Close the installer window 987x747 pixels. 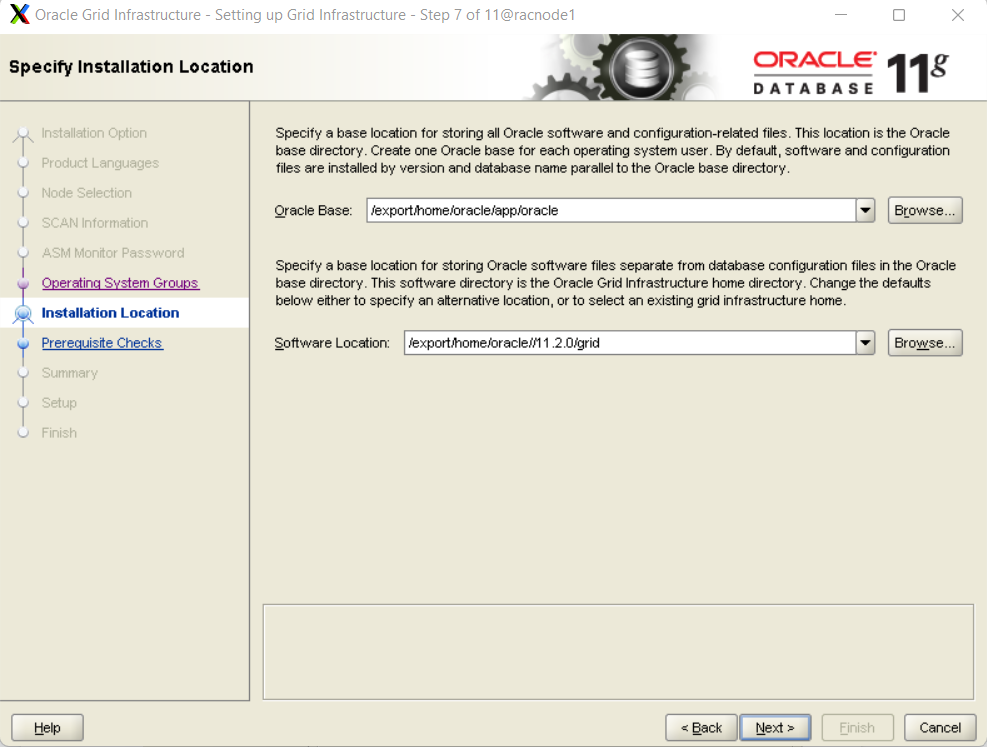tap(957, 15)
